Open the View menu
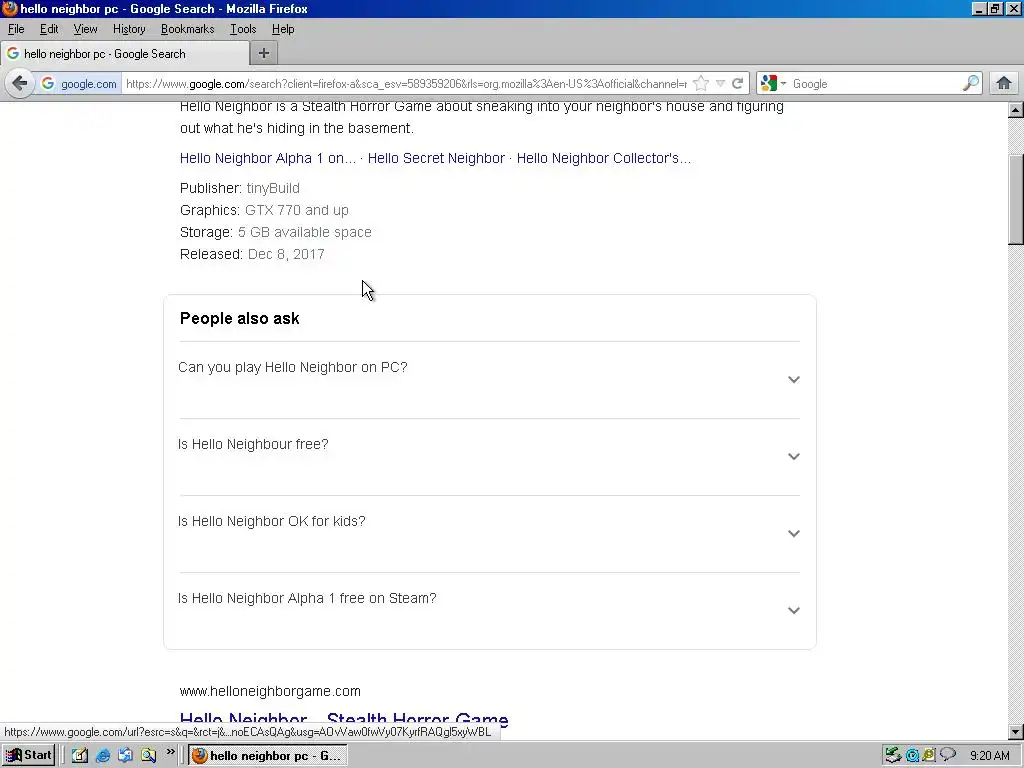This screenshot has height=768, width=1024. [x=86, y=29]
